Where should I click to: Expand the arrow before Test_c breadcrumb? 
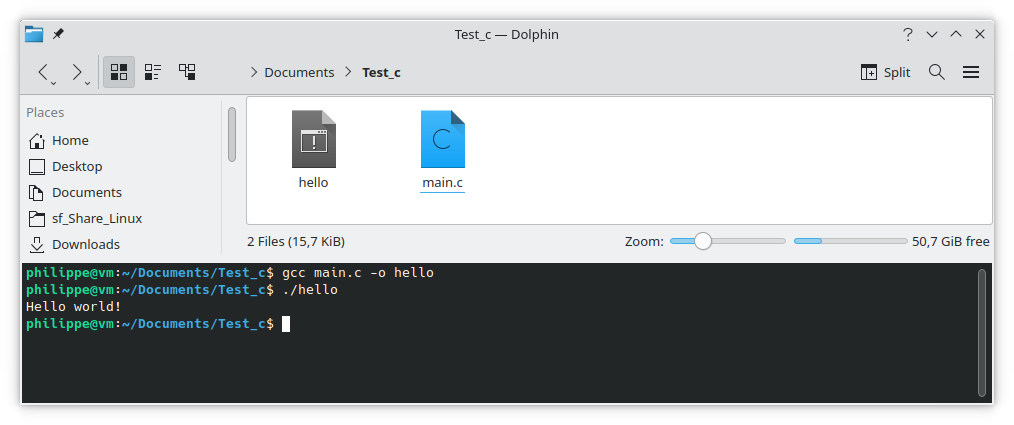coord(348,72)
